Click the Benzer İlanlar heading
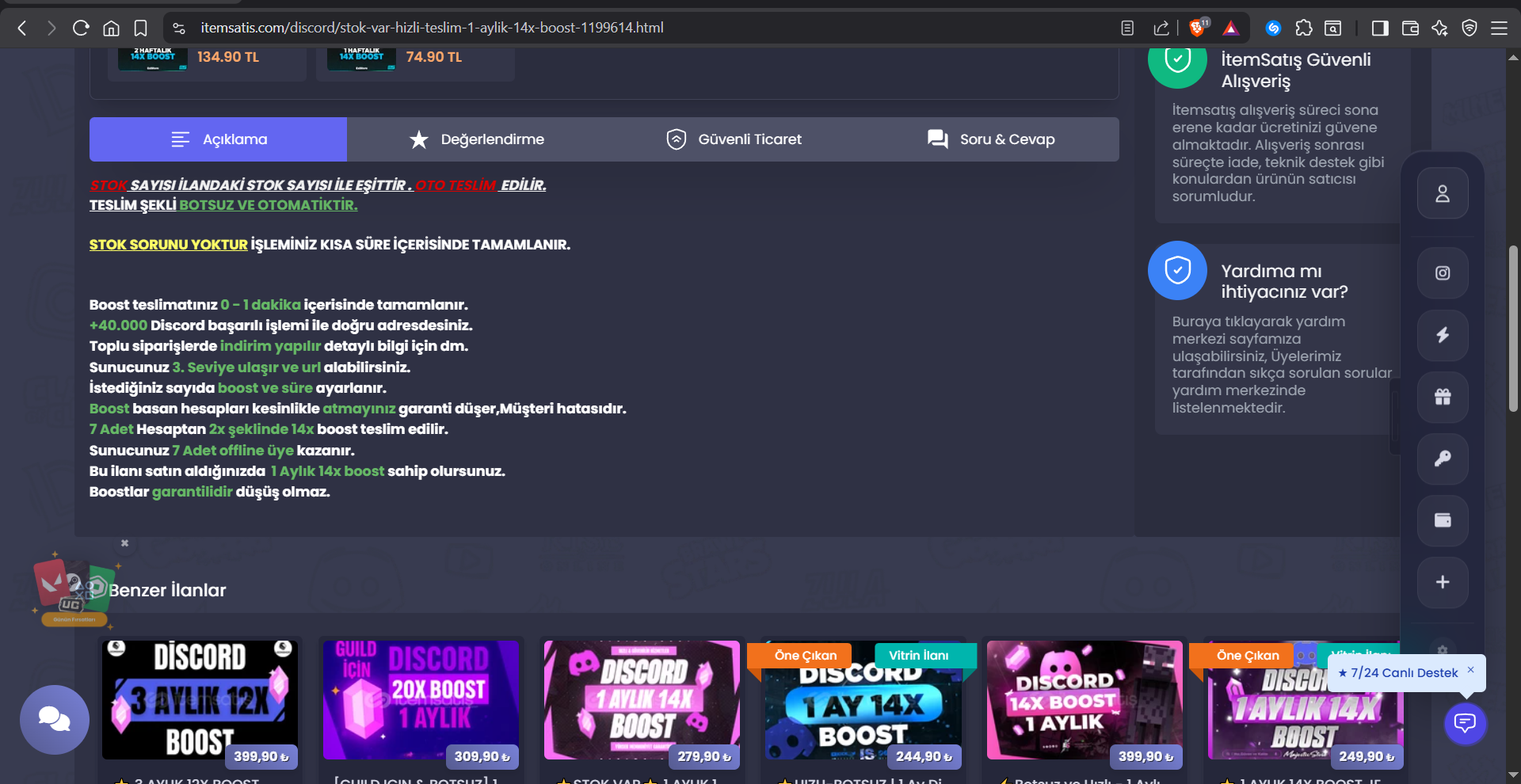The image size is (1521, 784). pyautogui.click(x=167, y=590)
